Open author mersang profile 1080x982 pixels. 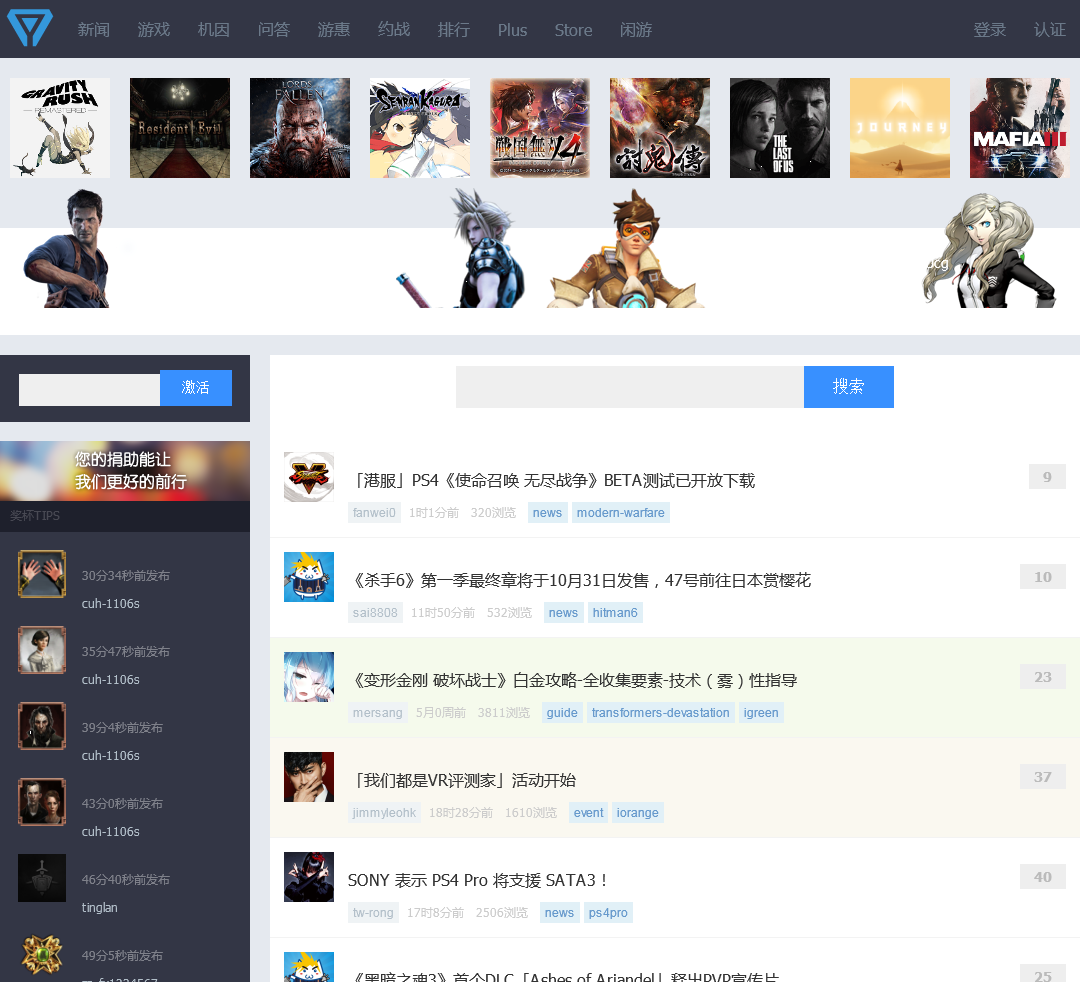tap(377, 713)
